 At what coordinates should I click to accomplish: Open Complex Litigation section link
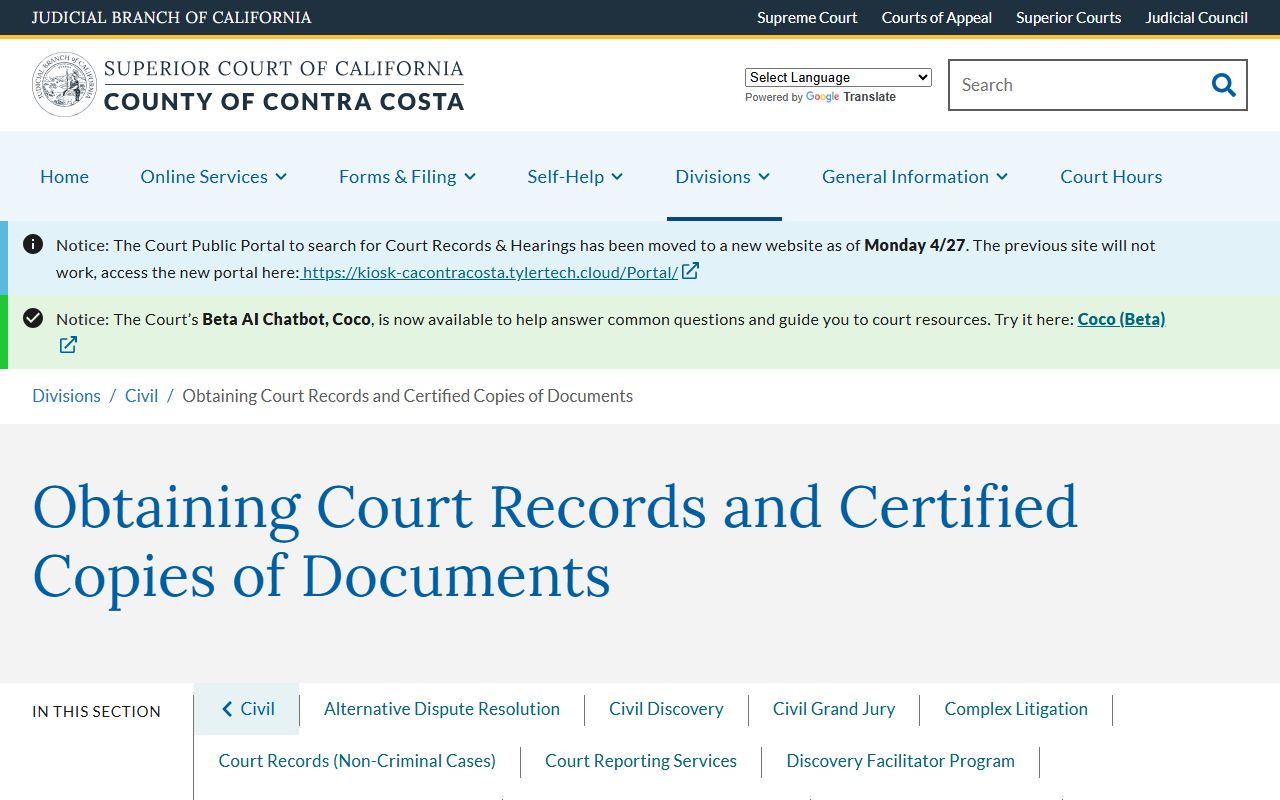1016,709
